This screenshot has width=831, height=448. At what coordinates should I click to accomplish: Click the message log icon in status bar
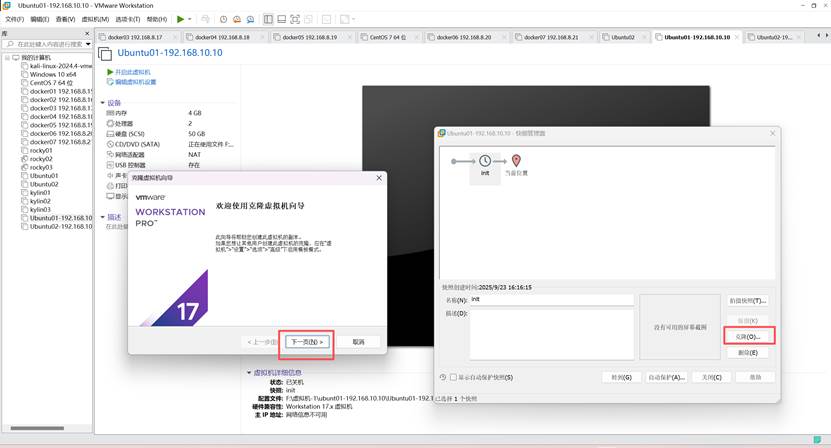coord(817,440)
